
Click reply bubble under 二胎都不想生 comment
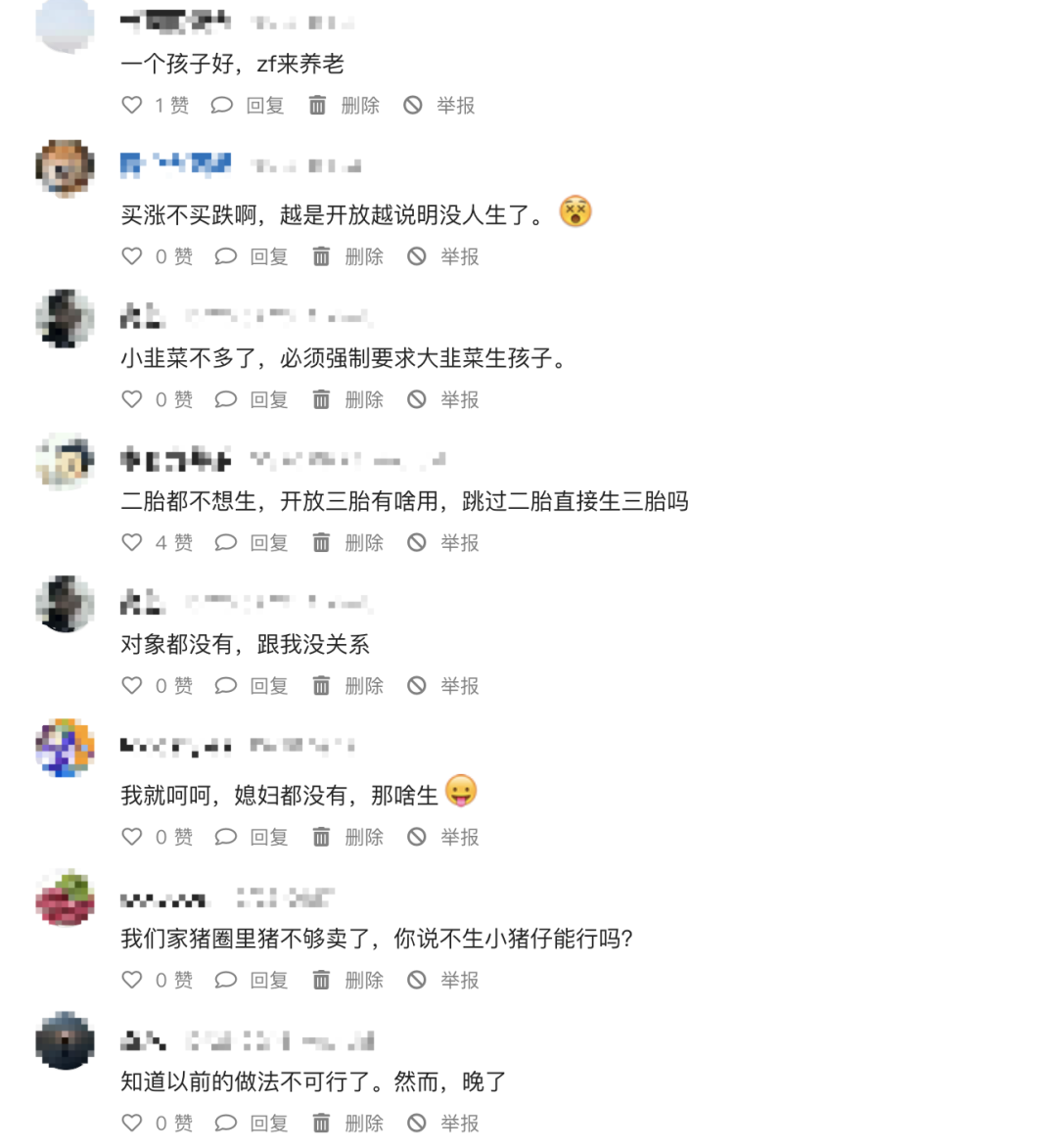tap(225, 542)
